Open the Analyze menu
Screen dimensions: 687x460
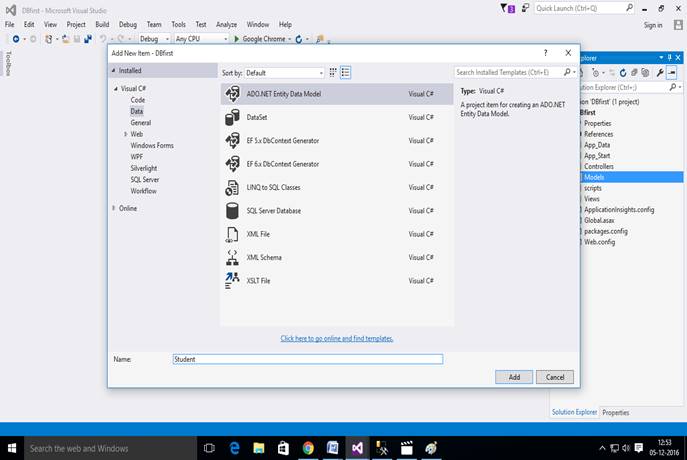226,25
